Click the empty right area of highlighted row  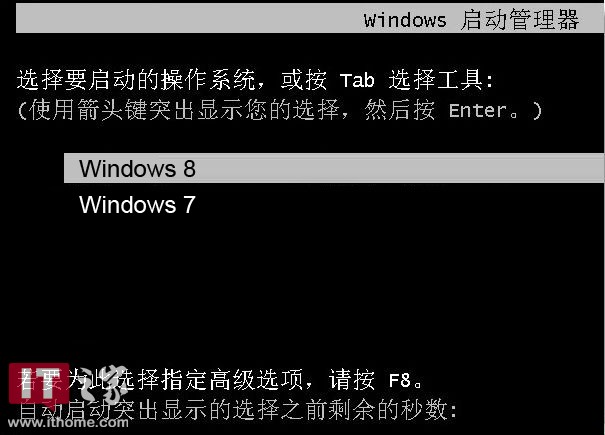(400, 168)
